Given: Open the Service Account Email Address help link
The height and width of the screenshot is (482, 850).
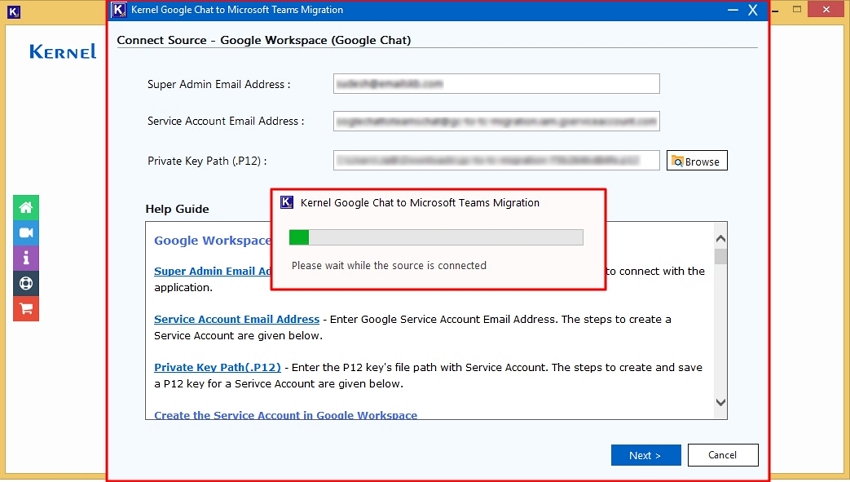Looking at the screenshot, I should [237, 319].
